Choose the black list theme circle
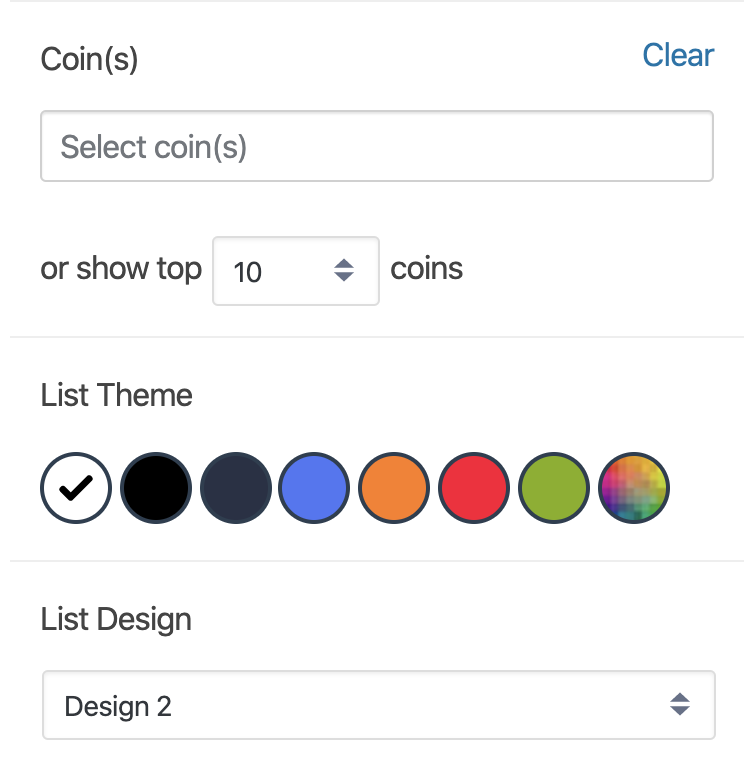756x770 pixels. pyautogui.click(x=156, y=488)
